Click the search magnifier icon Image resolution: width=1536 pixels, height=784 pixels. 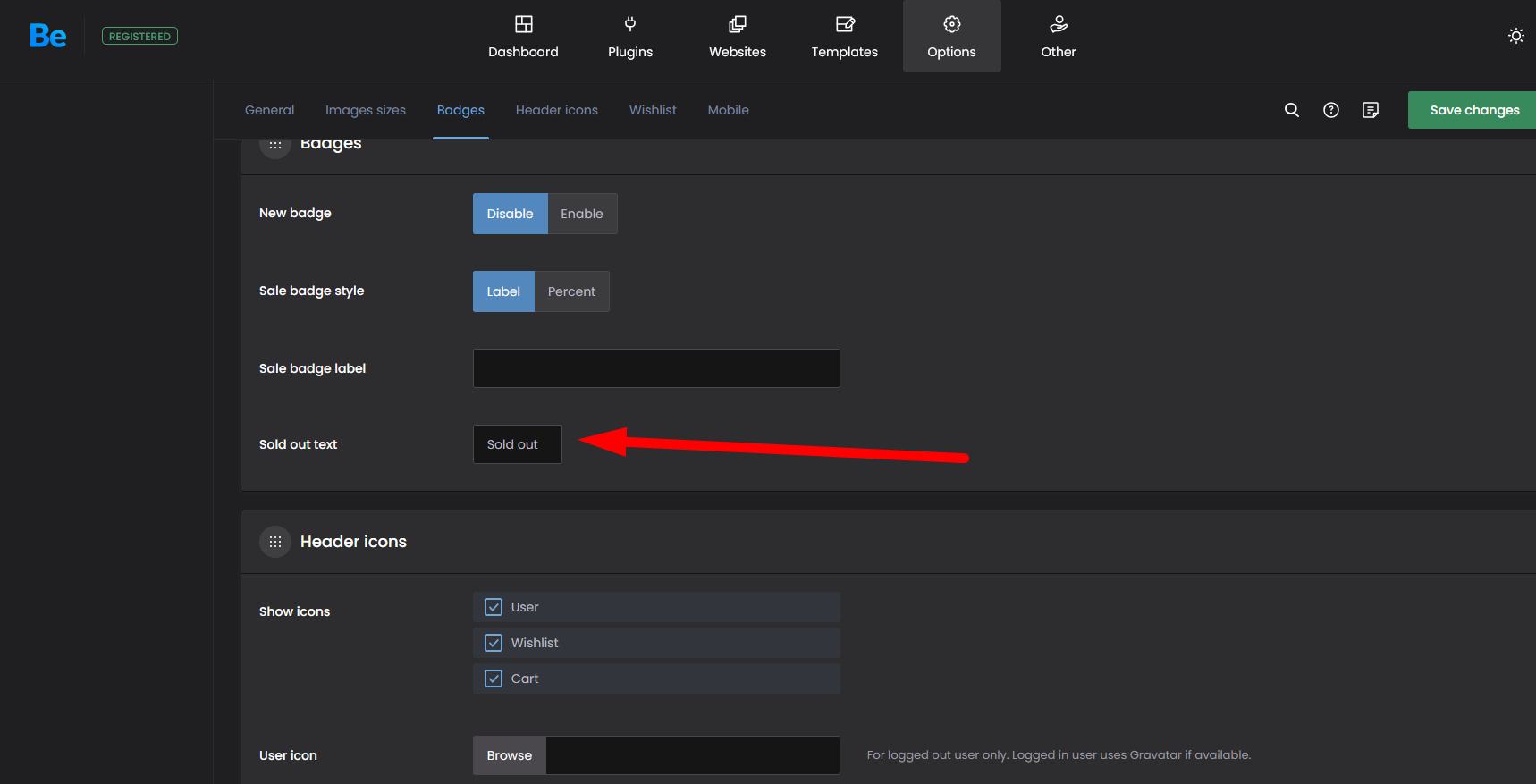click(1292, 110)
